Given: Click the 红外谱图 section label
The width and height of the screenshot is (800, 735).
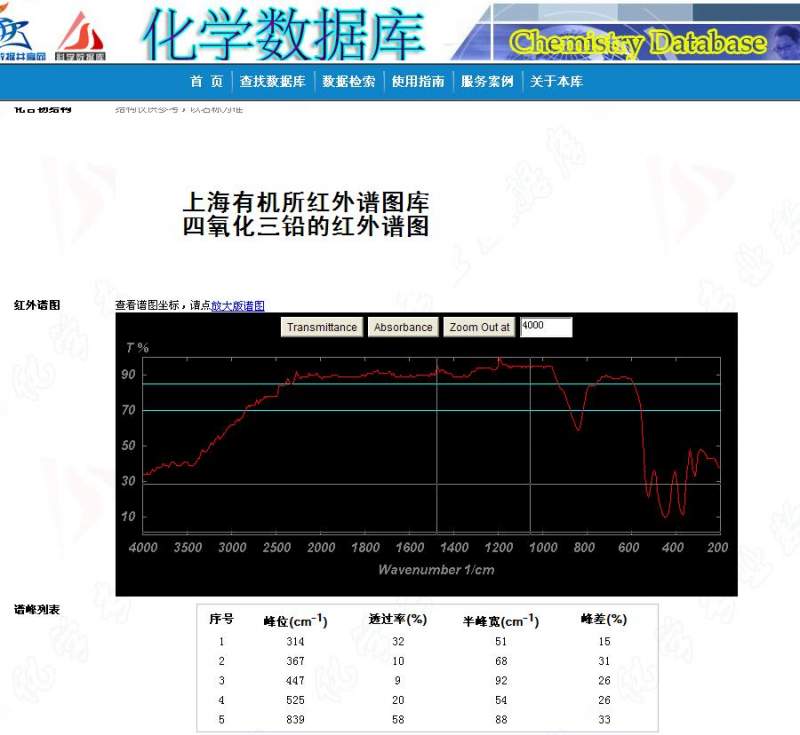Looking at the screenshot, I should (37, 305).
